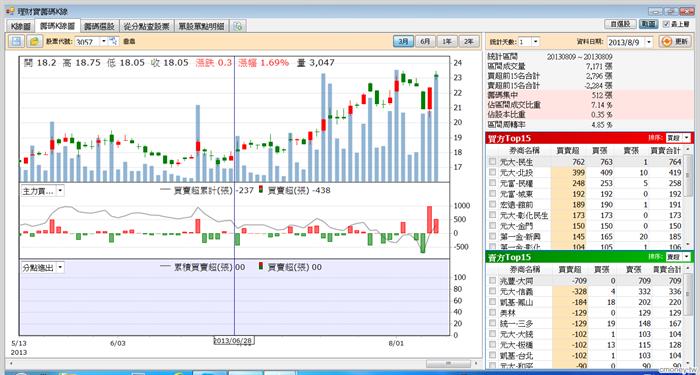
Task: Expand the 主力買賣 indicator dropdown
Action: 61,191
